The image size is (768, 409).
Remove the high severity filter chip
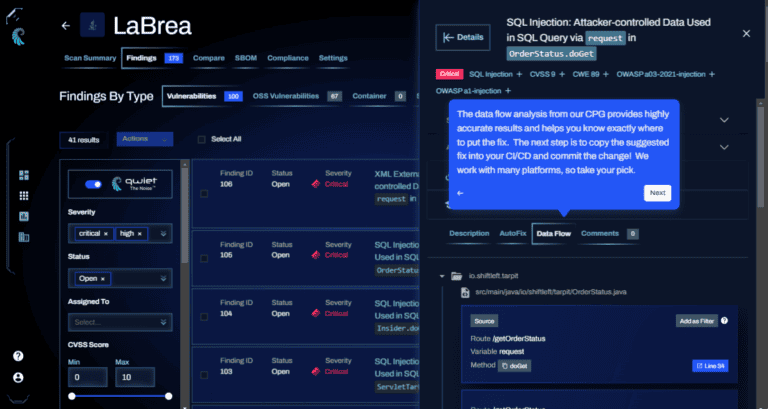coord(140,234)
